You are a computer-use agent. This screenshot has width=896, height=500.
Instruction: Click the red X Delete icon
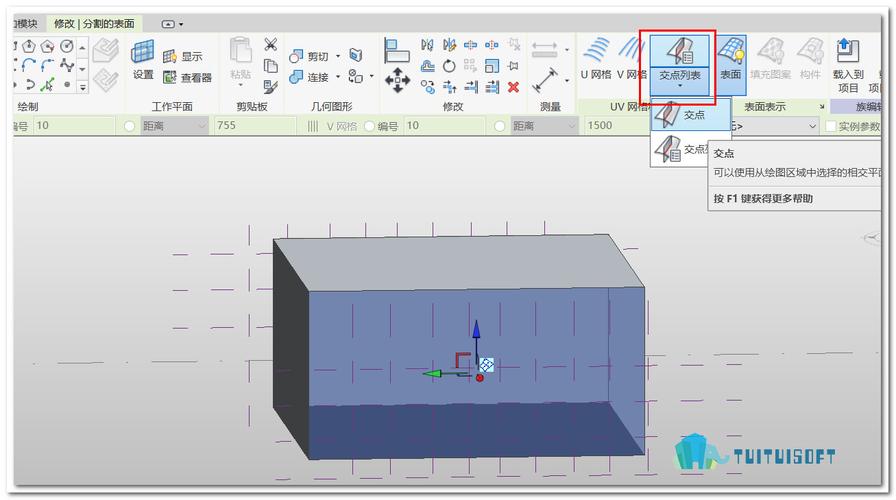pos(513,87)
